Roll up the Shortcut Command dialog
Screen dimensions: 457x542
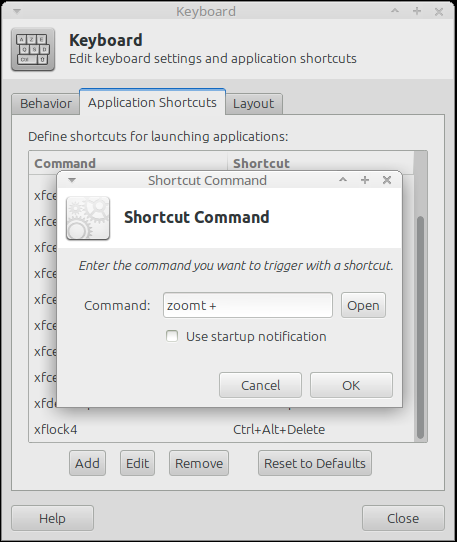pyautogui.click(x=343, y=180)
